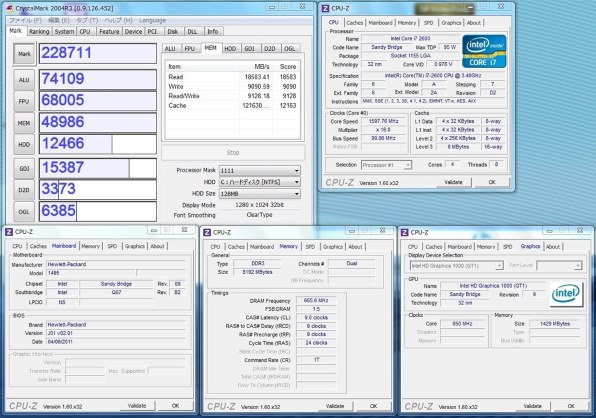Run the D2D benchmark button
This screenshot has height=418, width=596.
[24, 190]
